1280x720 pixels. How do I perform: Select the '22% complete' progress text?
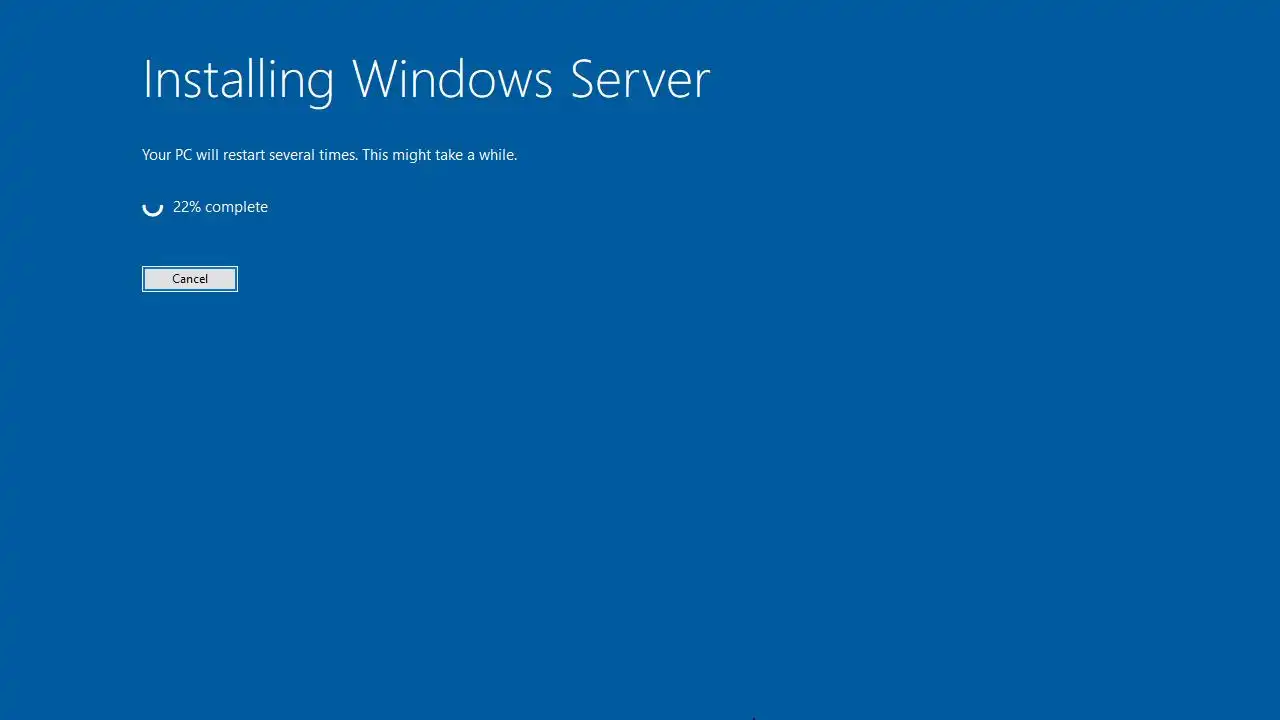click(x=220, y=207)
